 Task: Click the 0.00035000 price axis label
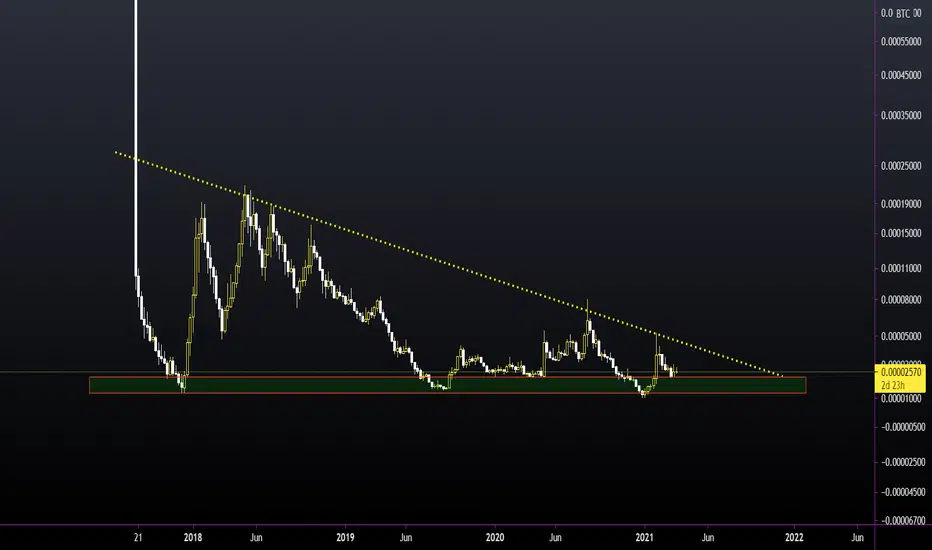tap(901, 115)
